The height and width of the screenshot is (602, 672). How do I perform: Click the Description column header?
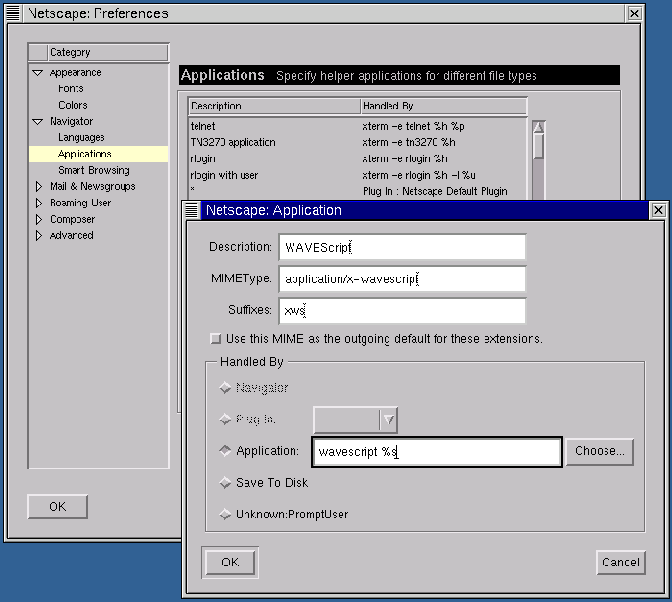[274, 106]
